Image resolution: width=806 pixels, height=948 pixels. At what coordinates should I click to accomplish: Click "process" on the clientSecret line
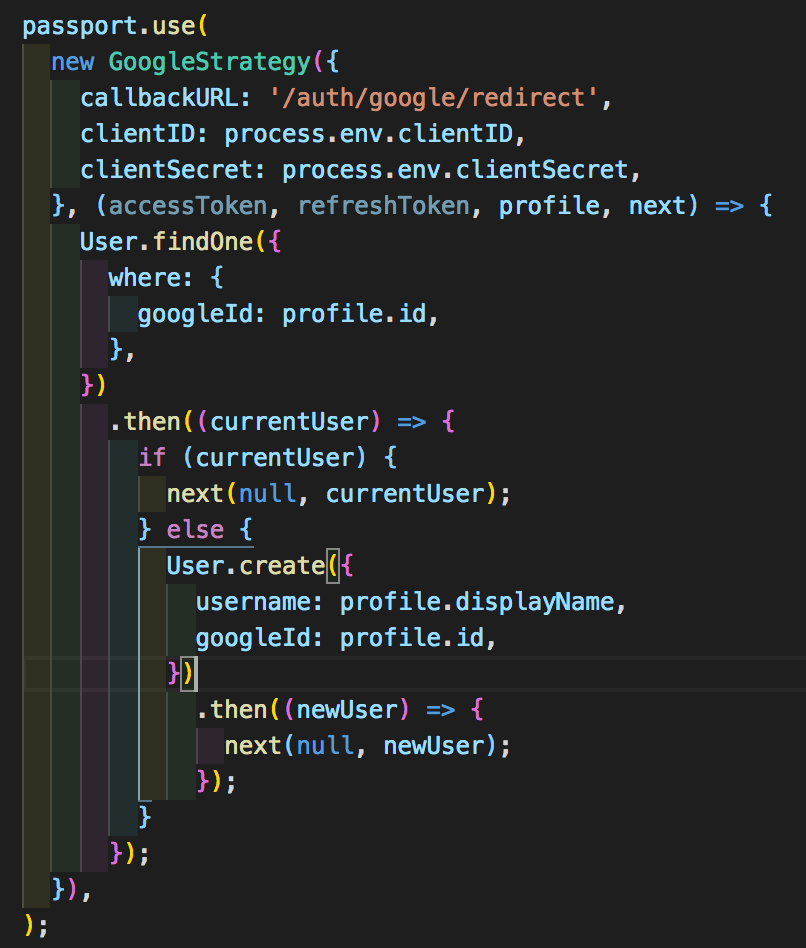(x=333, y=171)
